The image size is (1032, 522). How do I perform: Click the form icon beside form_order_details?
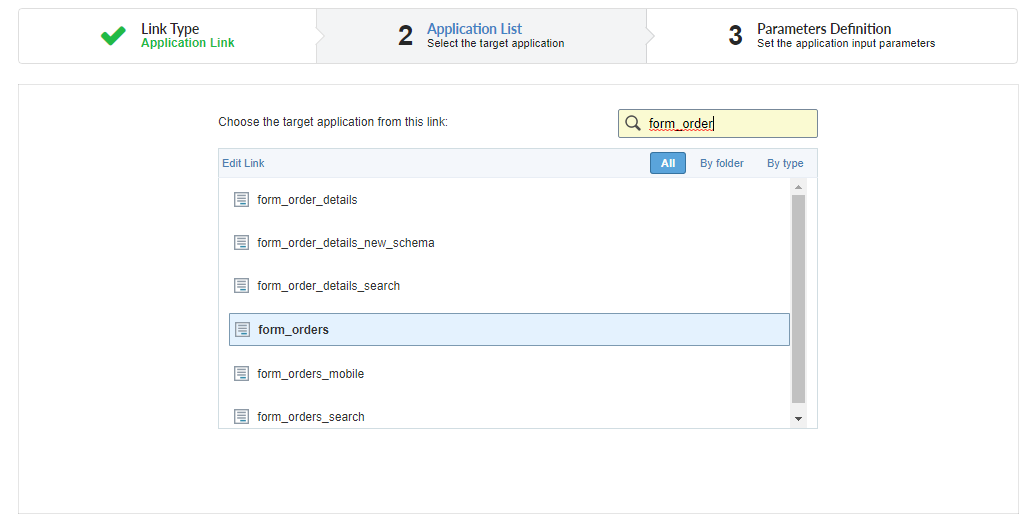(x=241, y=200)
